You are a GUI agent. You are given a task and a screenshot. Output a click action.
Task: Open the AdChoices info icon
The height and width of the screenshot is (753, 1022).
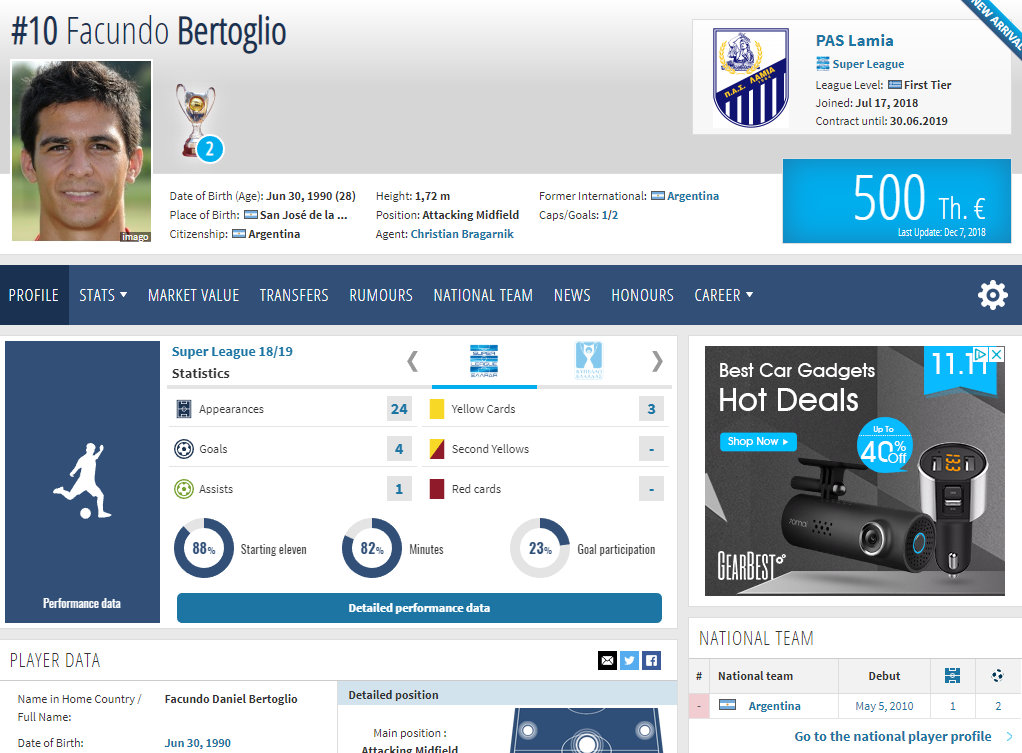click(980, 354)
